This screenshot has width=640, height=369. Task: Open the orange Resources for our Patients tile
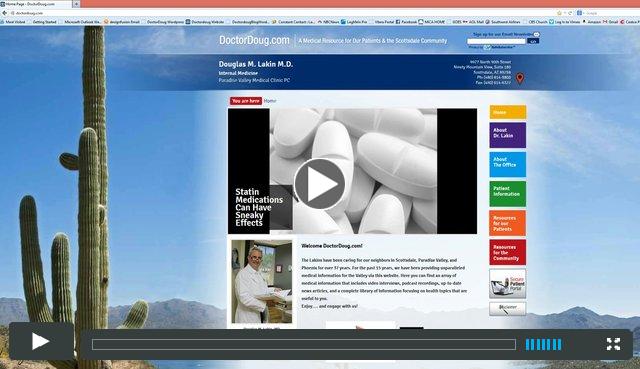pos(508,223)
